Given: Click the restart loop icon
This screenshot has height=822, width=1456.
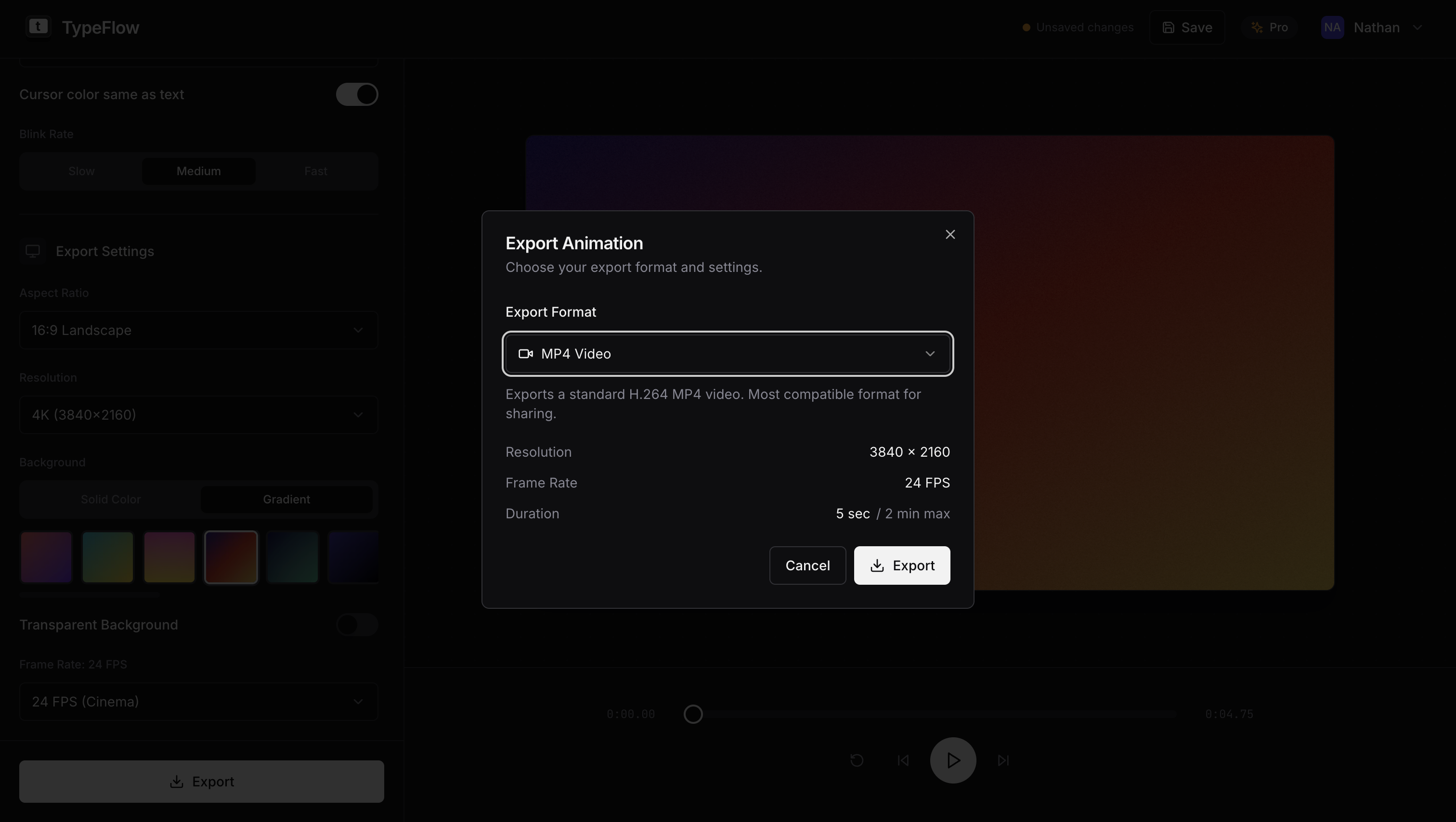Looking at the screenshot, I should (857, 760).
